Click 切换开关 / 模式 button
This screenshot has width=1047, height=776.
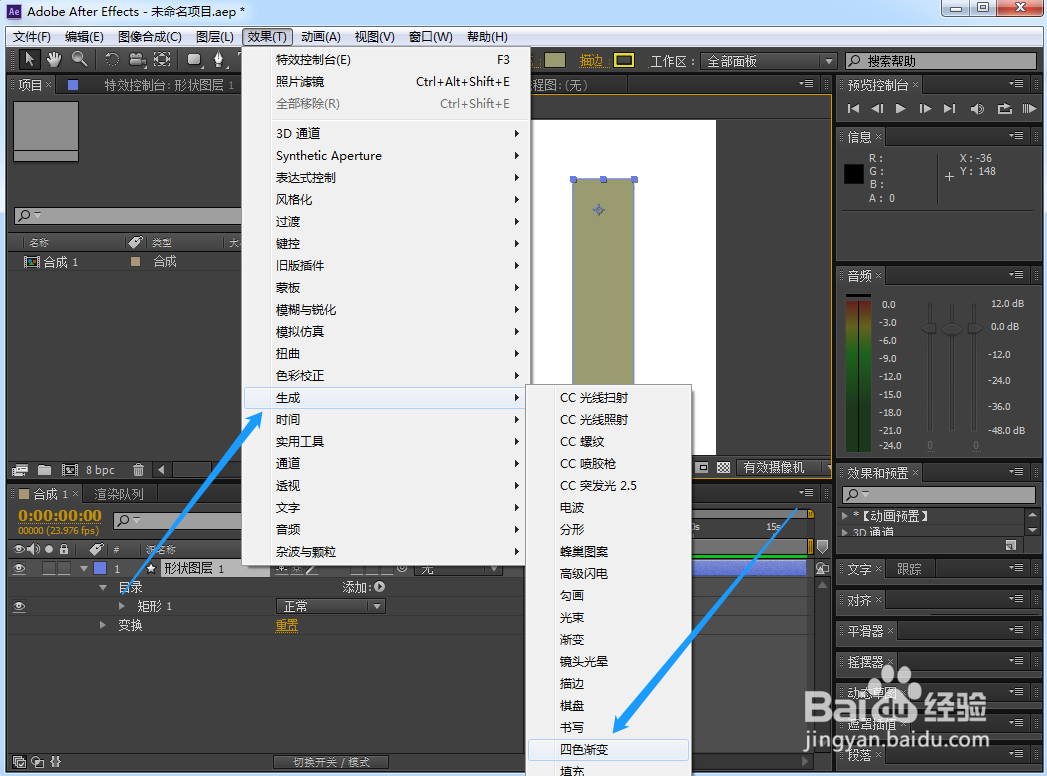click(331, 762)
